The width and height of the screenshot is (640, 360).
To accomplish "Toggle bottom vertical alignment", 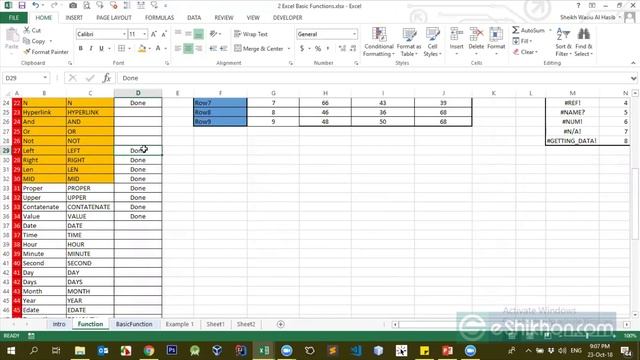I will tap(198, 34).
